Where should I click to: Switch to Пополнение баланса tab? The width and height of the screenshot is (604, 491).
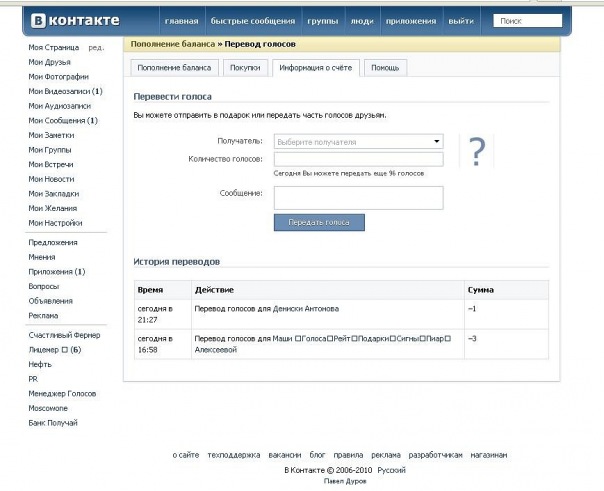174,68
